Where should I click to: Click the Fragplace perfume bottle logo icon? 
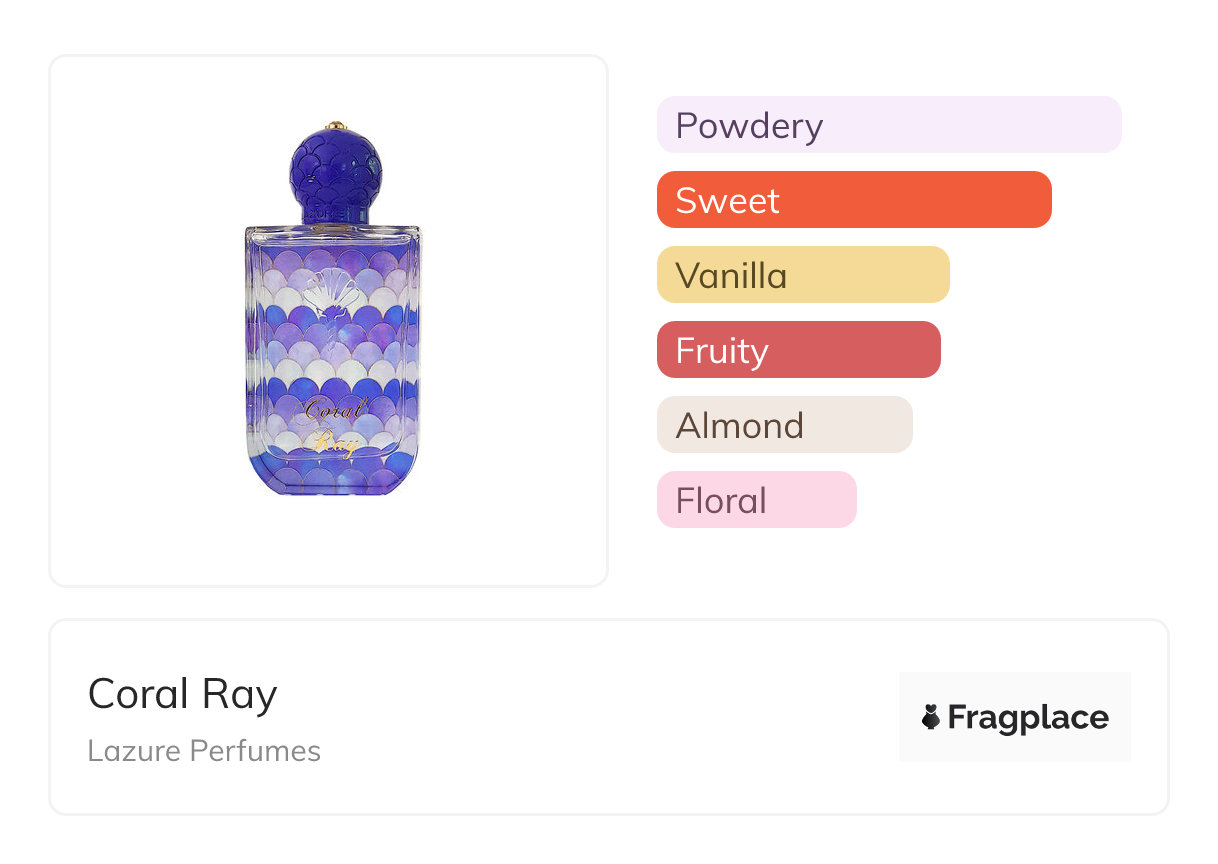pos(931,717)
